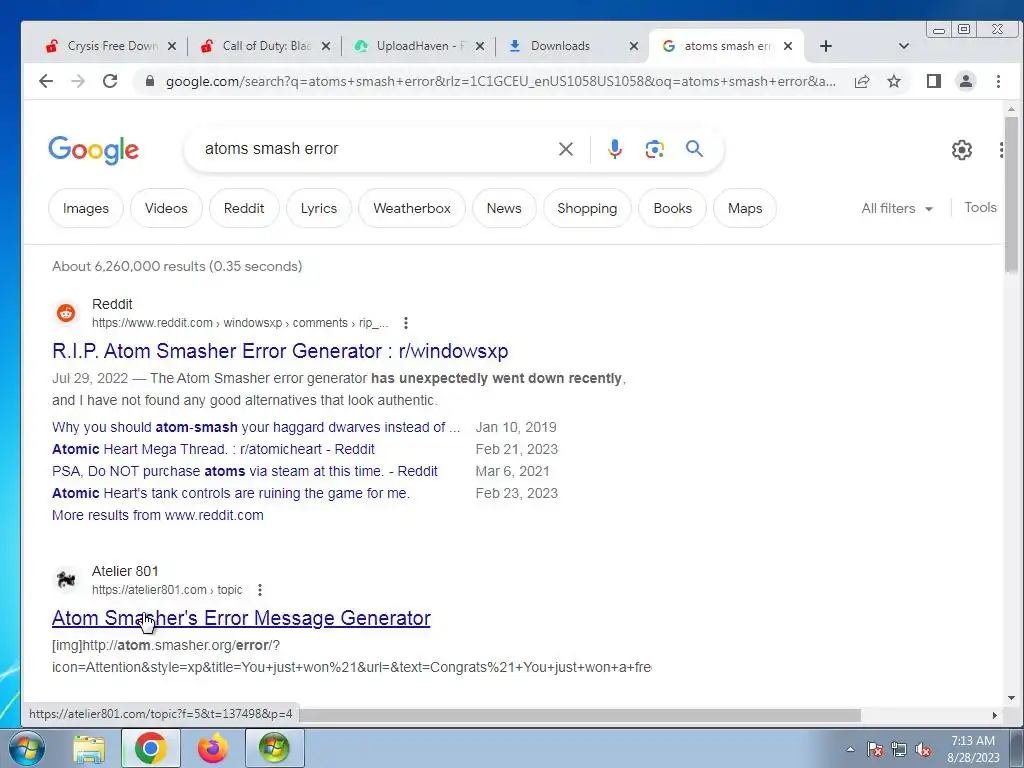The width and height of the screenshot is (1024, 768).
Task: Reload the page with the refresh icon
Action: pos(110,81)
